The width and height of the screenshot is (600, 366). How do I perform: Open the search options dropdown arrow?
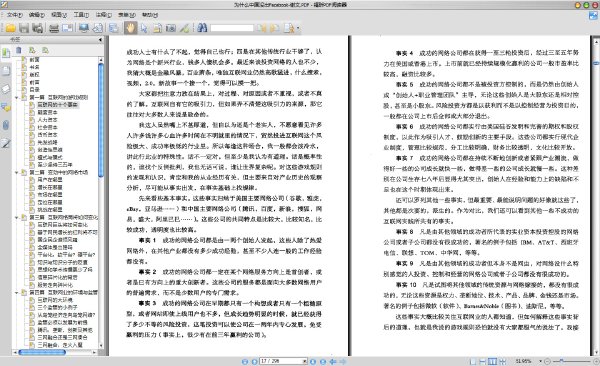(298, 28)
